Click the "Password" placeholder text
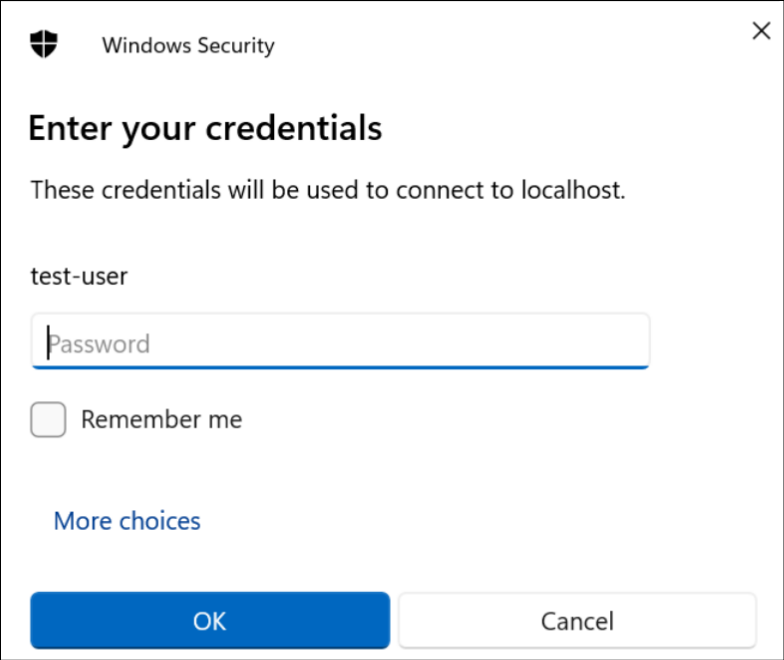 100,344
